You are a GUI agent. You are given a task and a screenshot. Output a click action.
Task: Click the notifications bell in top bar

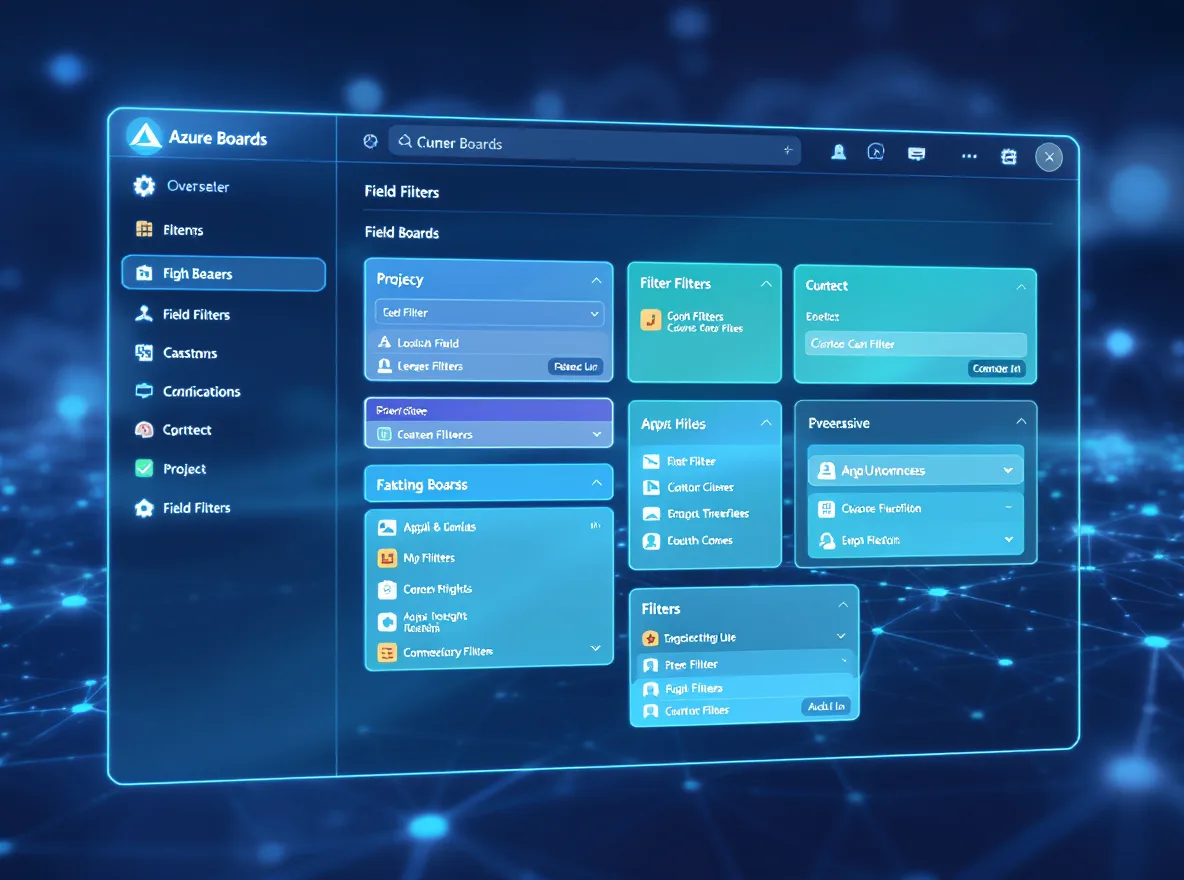click(838, 152)
